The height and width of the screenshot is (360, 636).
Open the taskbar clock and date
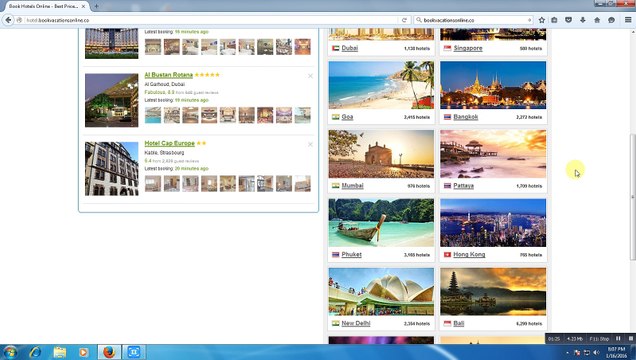click(x=616, y=352)
